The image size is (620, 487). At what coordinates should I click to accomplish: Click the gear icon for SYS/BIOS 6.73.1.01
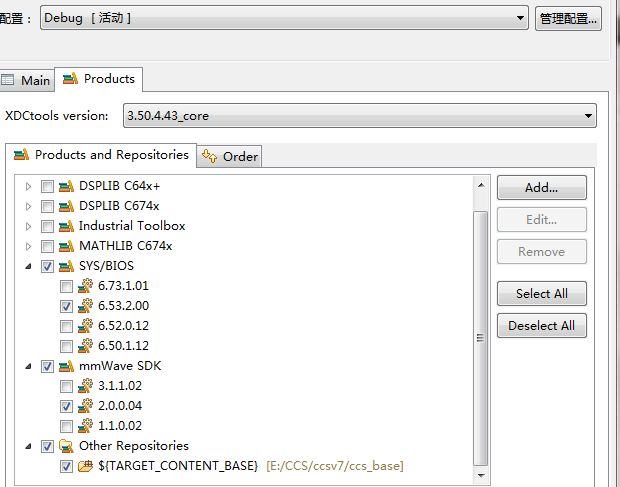(x=85, y=286)
